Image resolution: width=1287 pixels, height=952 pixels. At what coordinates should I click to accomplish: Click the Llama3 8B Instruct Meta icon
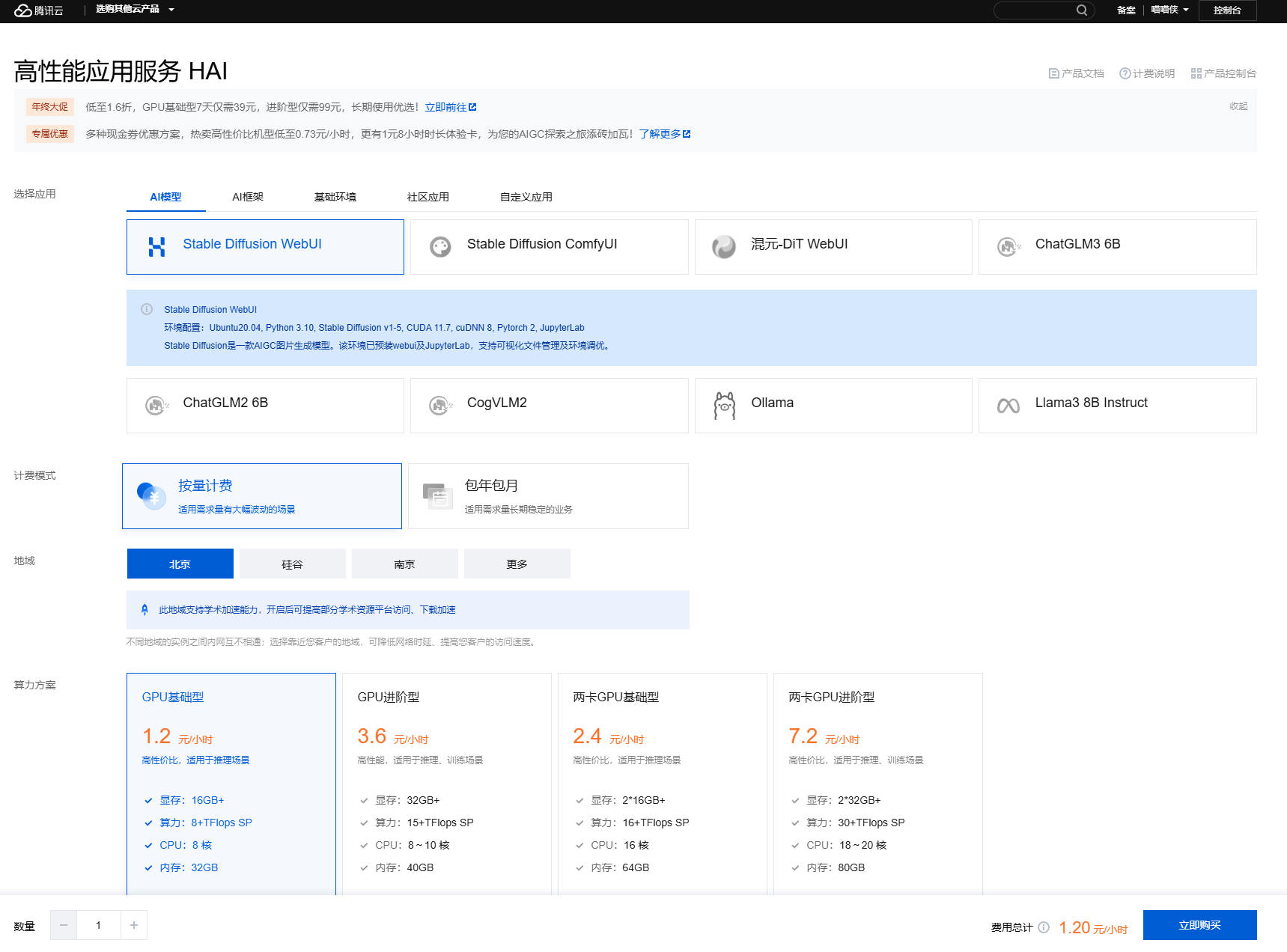point(1008,406)
